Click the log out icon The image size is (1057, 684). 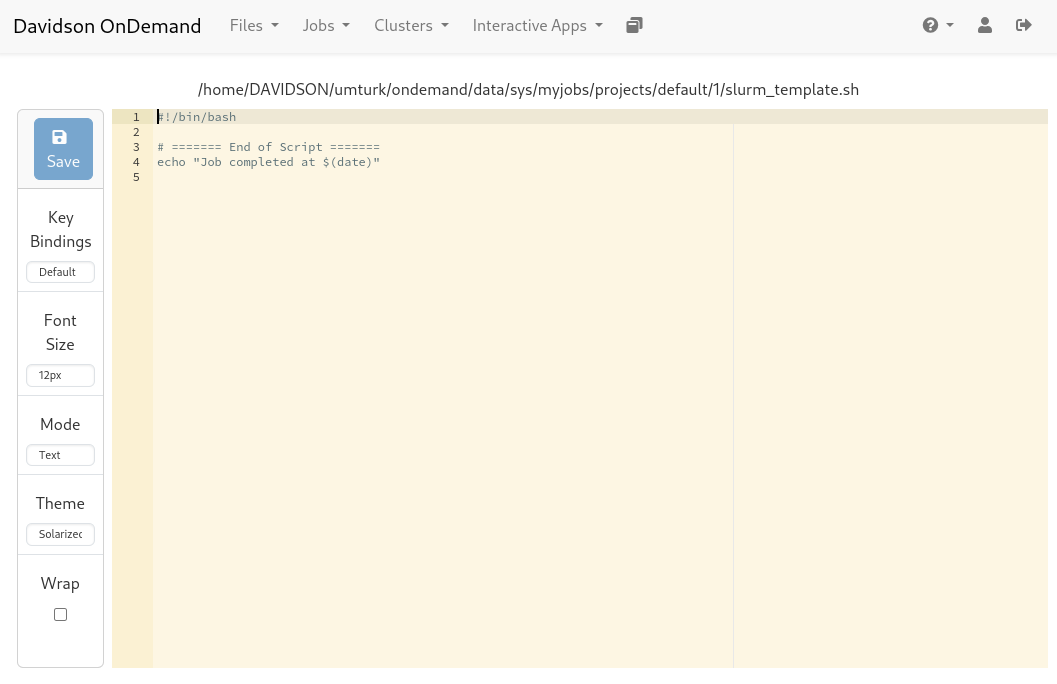(1023, 26)
